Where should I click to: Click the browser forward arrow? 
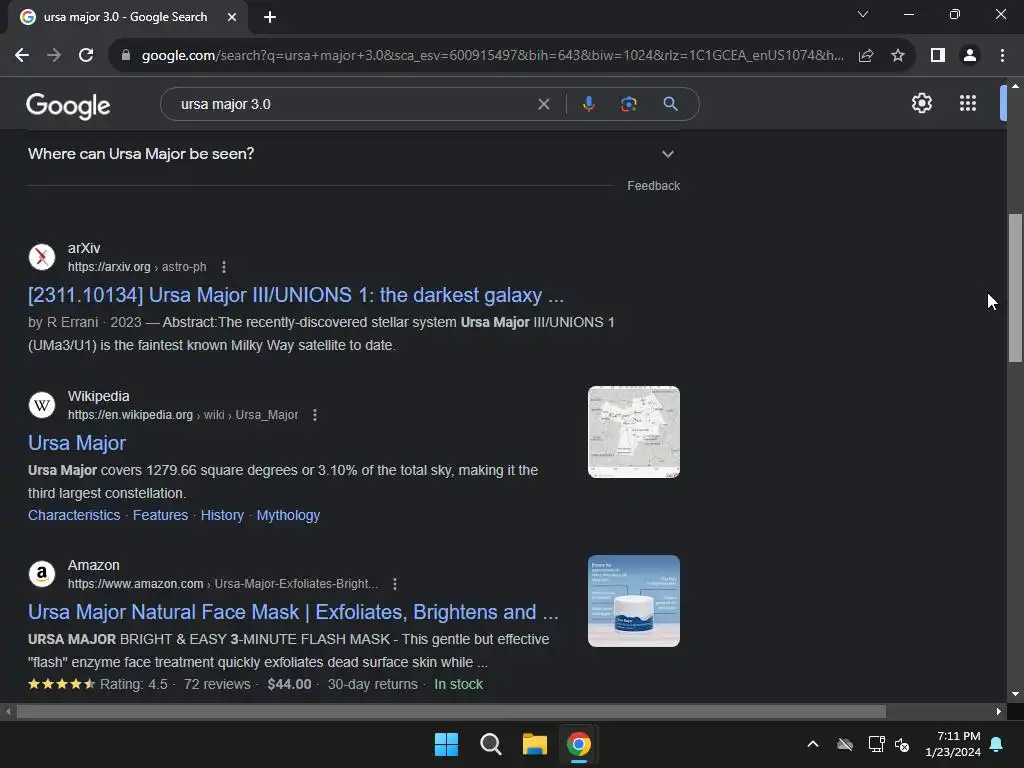[x=54, y=56]
